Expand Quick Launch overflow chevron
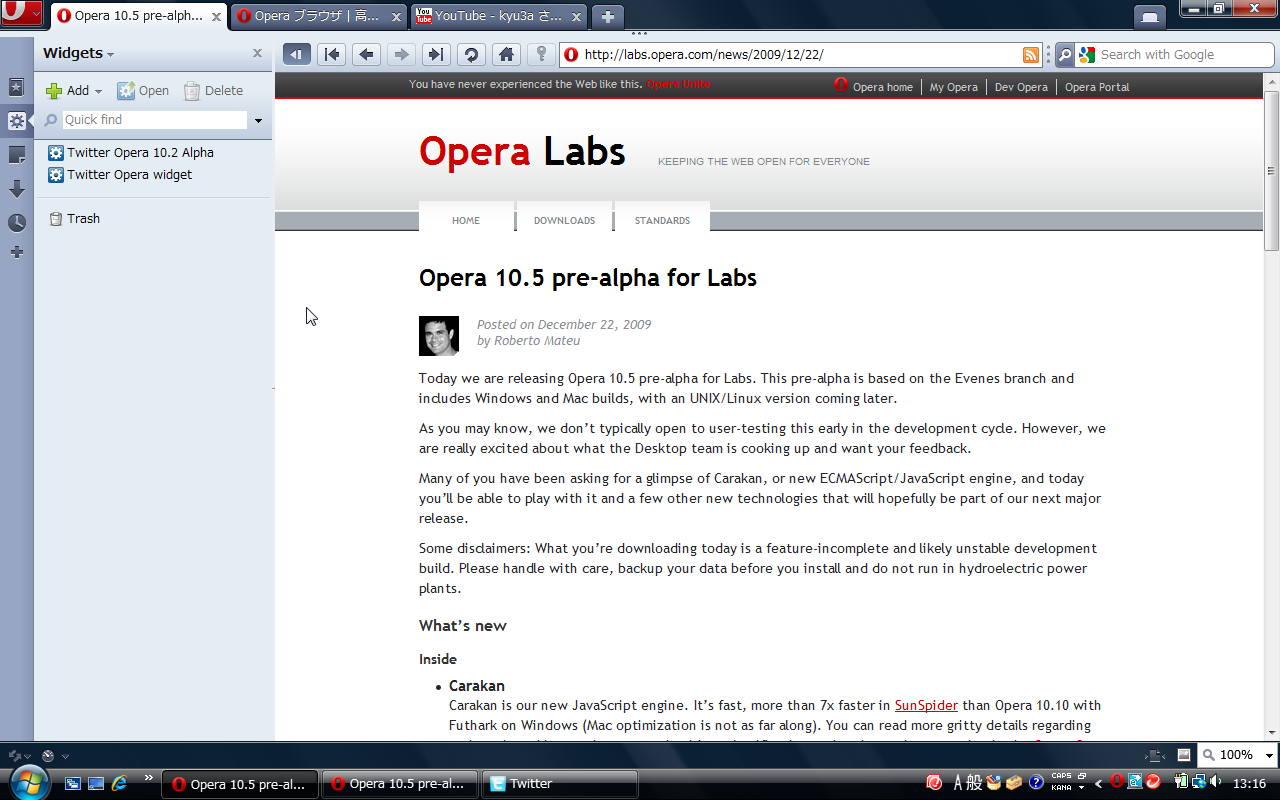The image size is (1280, 800). pos(149,777)
